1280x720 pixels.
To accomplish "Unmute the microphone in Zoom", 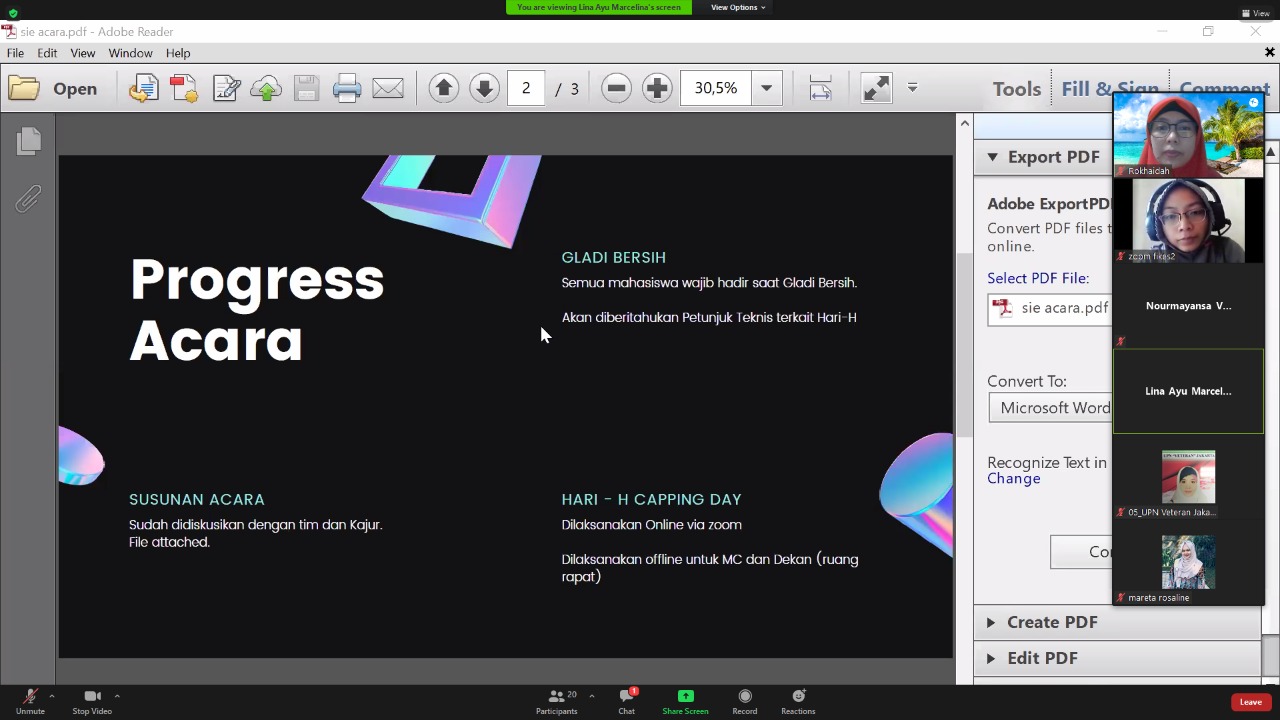I will [30, 701].
